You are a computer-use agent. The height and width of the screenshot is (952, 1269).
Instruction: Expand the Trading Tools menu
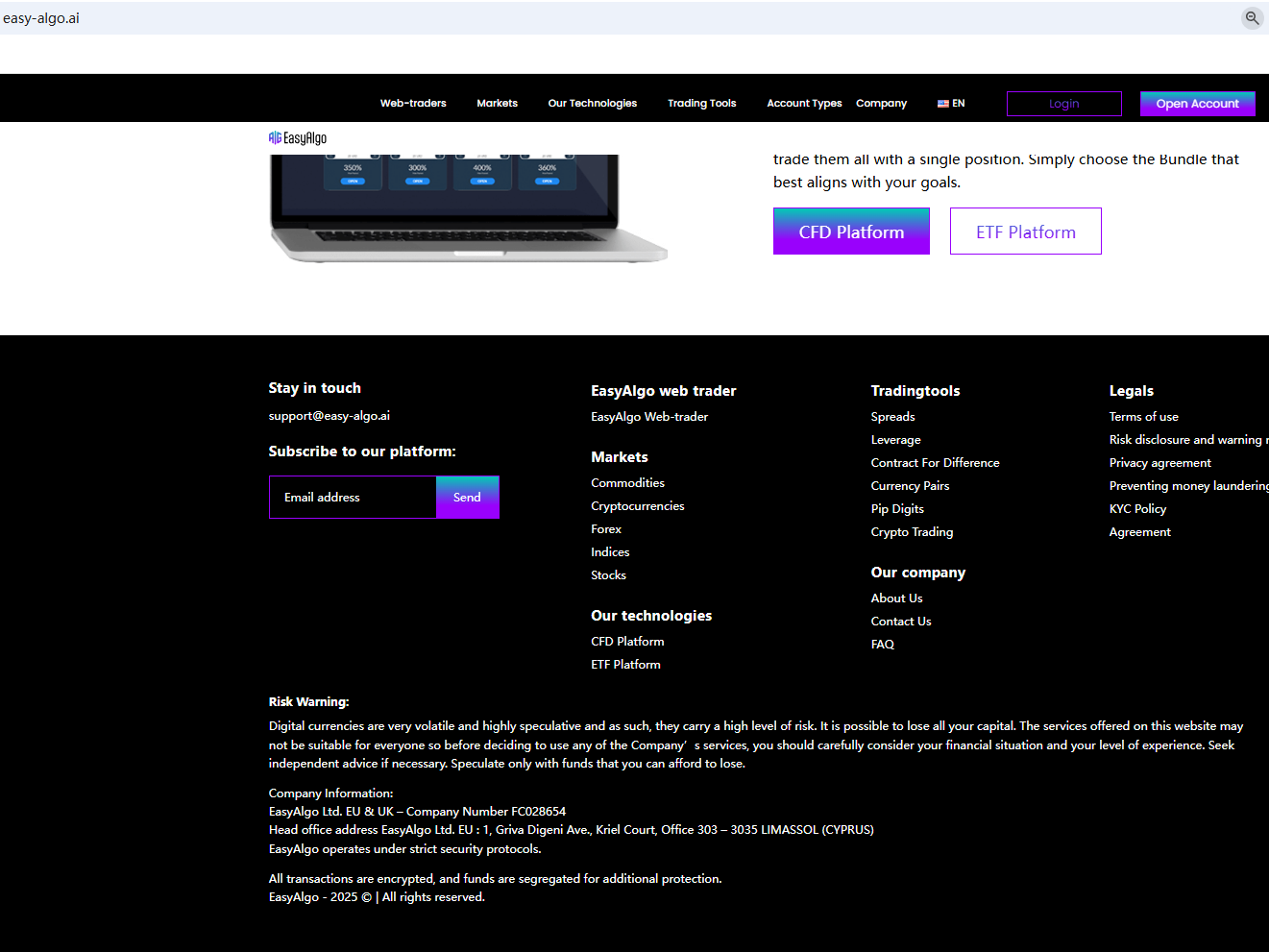point(701,104)
